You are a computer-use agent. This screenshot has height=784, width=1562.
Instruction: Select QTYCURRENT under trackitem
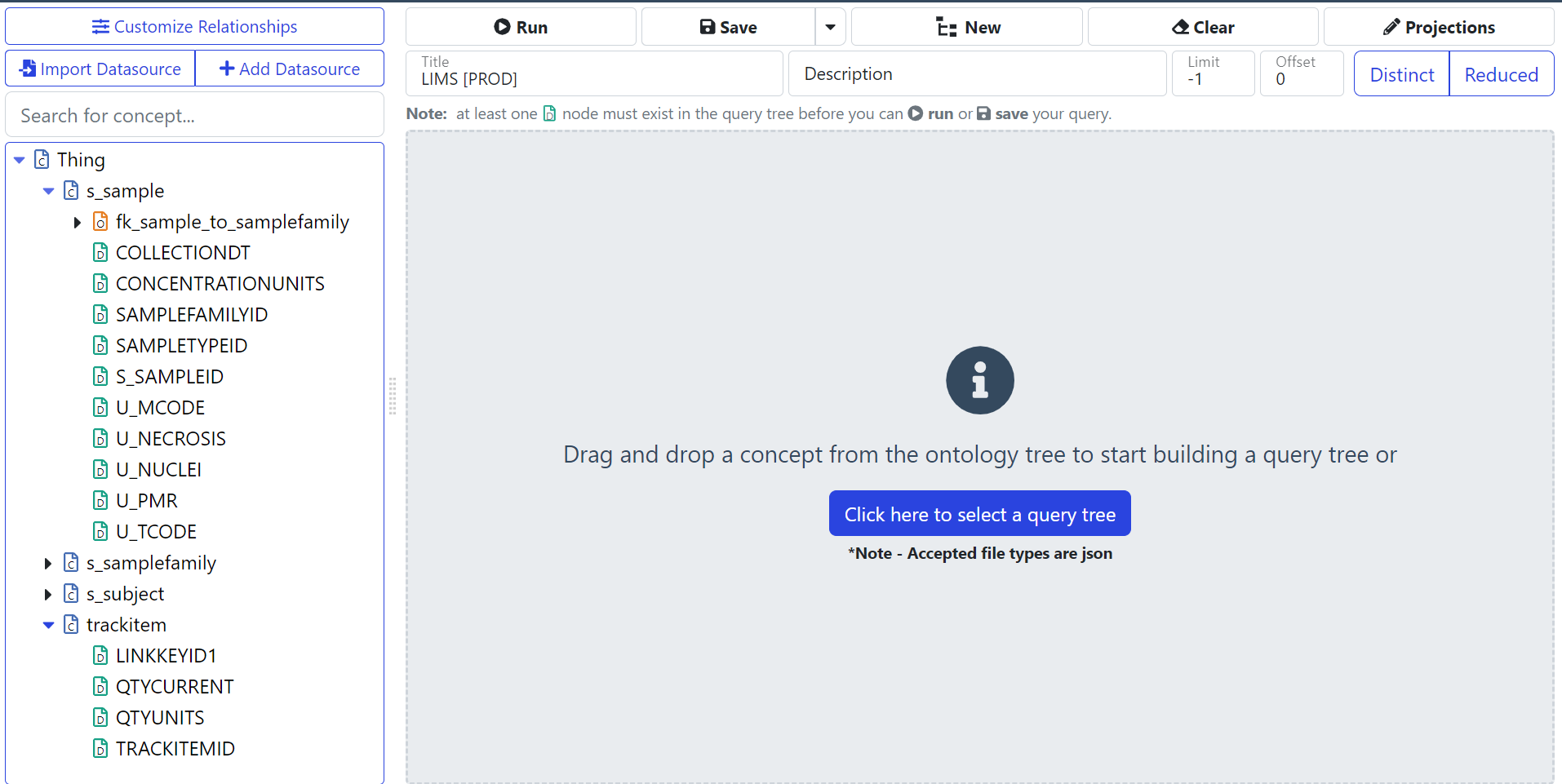175,687
